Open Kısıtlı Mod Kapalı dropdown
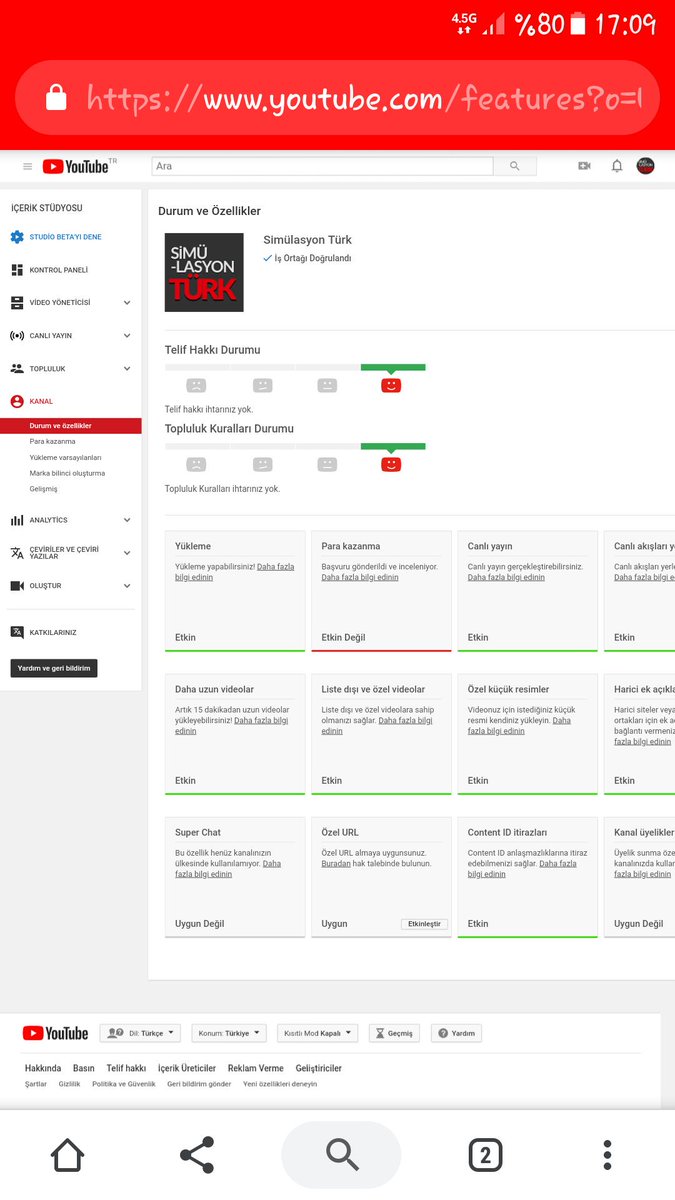The width and height of the screenshot is (675, 1200). coord(317,1033)
